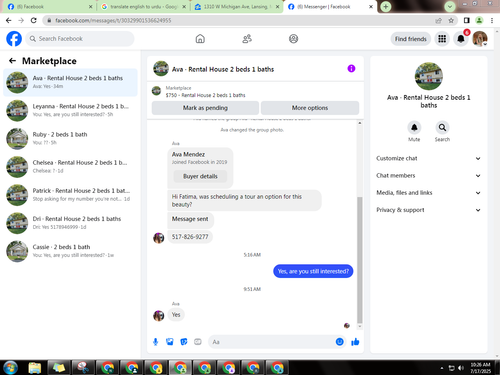Open the volume control in the system tray

coord(461,368)
